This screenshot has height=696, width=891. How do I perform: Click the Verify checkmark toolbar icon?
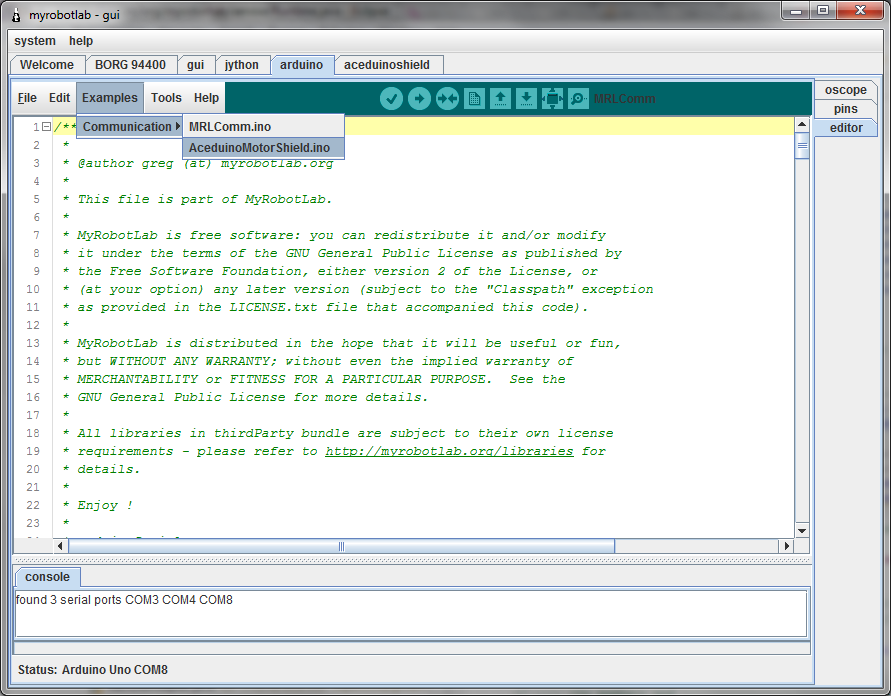point(391,99)
